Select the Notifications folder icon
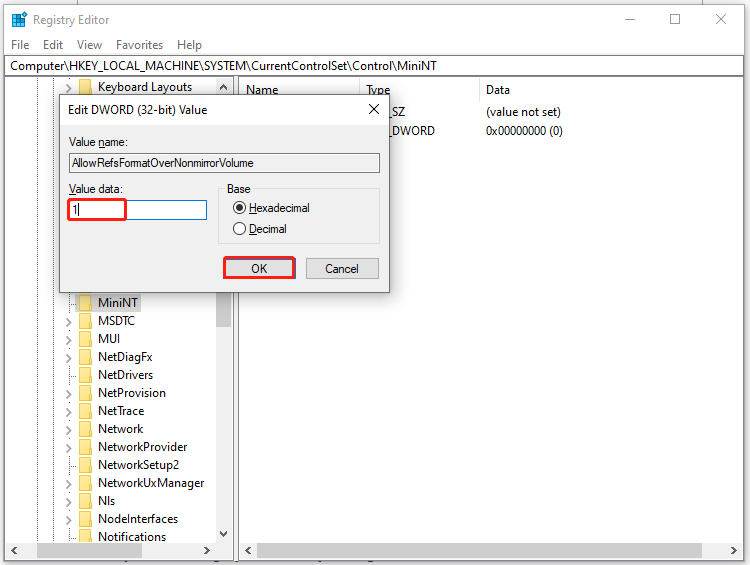Image resolution: width=750 pixels, height=565 pixels. coord(86,536)
